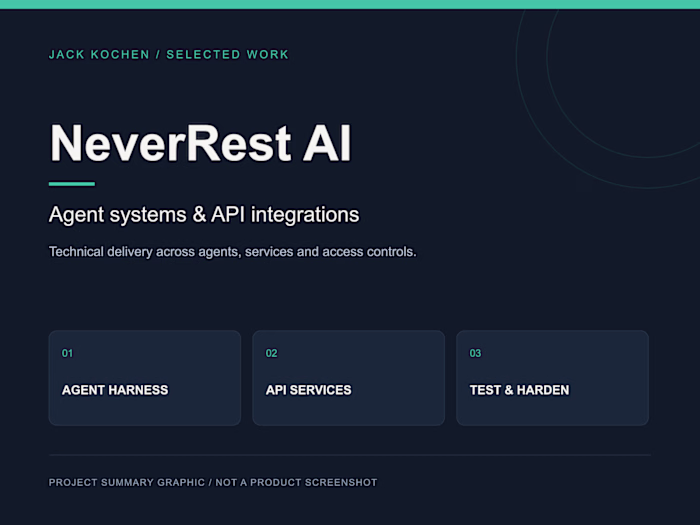The height and width of the screenshot is (525, 700).
Task: Click the 'PROJECT SUMMARY GRAPHIC' footer note
Action: (213, 483)
